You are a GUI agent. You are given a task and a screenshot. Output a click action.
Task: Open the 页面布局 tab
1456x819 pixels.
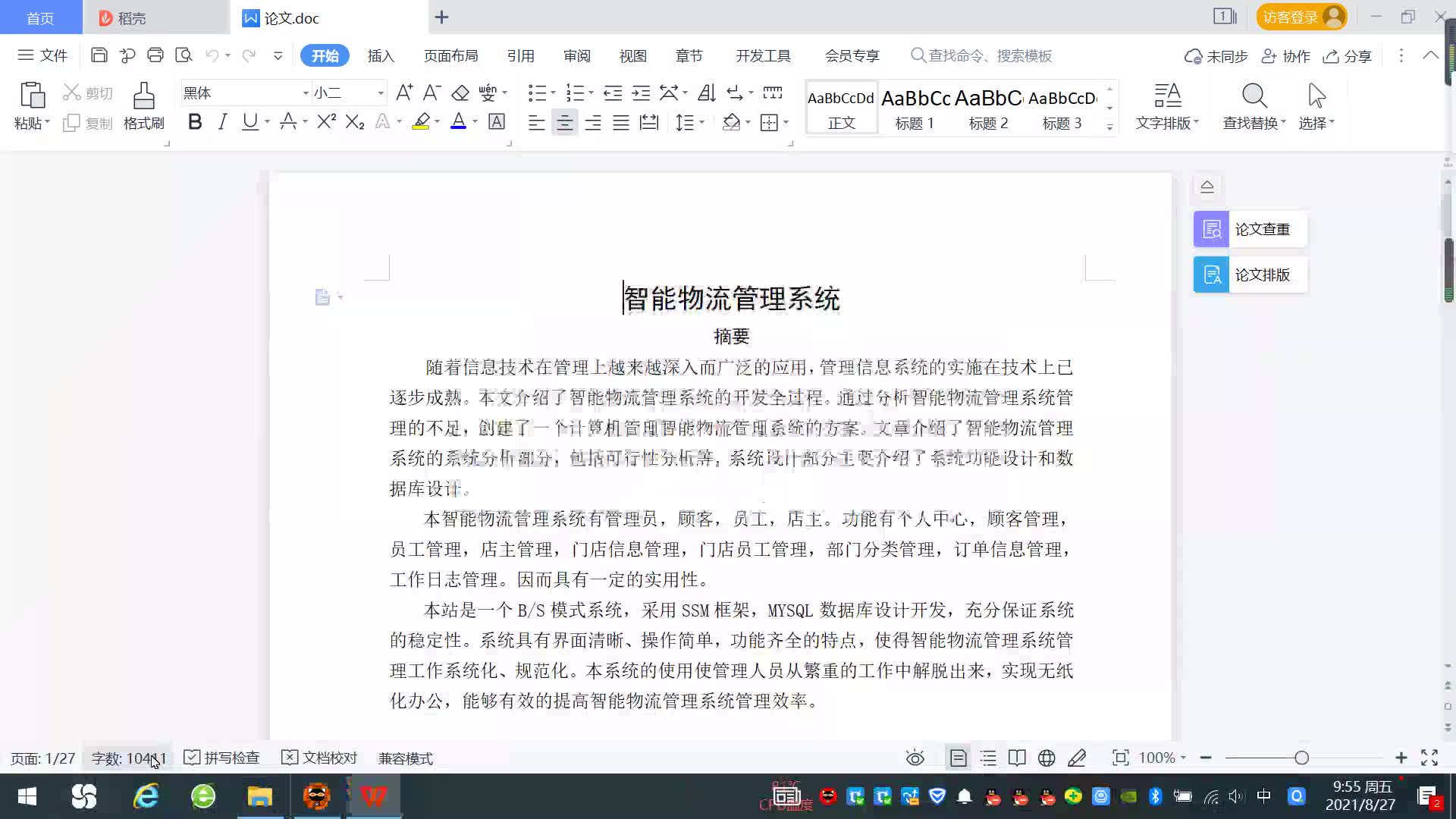point(450,55)
